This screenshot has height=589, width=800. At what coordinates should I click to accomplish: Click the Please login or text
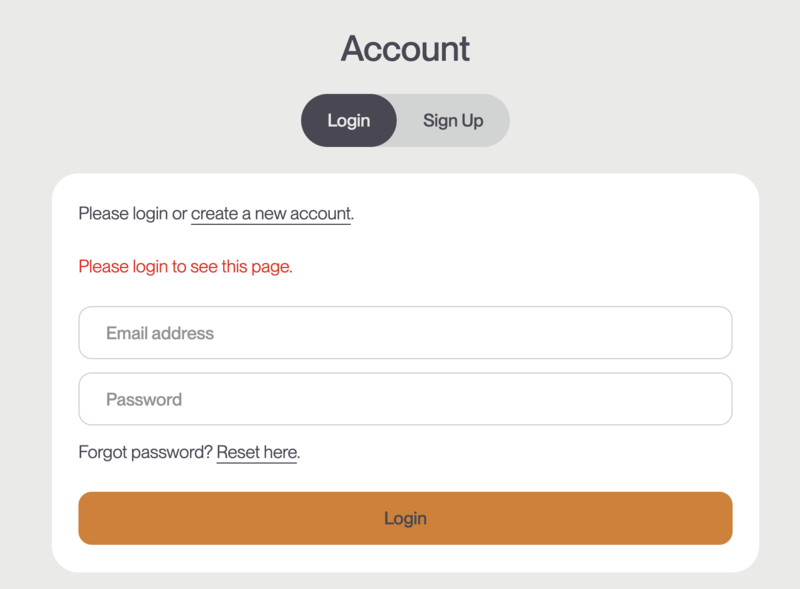[132, 213]
